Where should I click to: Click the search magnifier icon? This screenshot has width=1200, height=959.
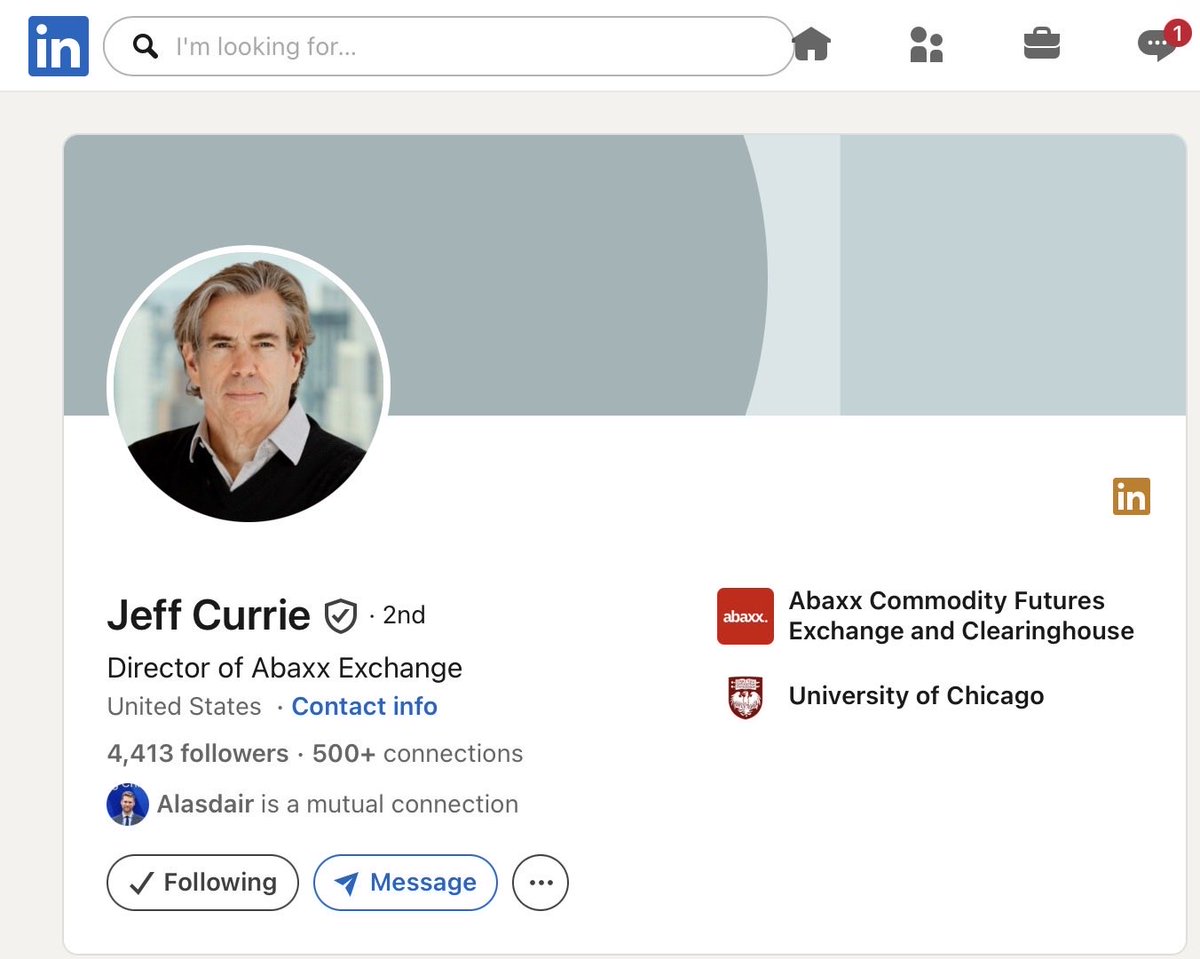[145, 46]
